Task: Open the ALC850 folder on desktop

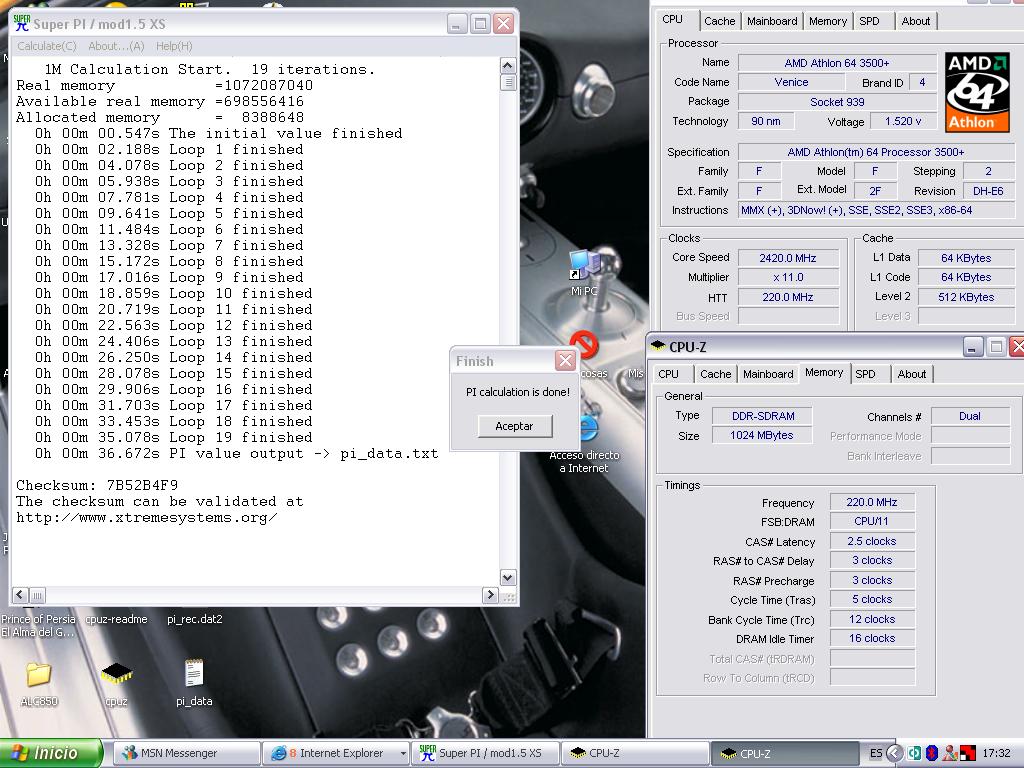Action: click(39, 675)
